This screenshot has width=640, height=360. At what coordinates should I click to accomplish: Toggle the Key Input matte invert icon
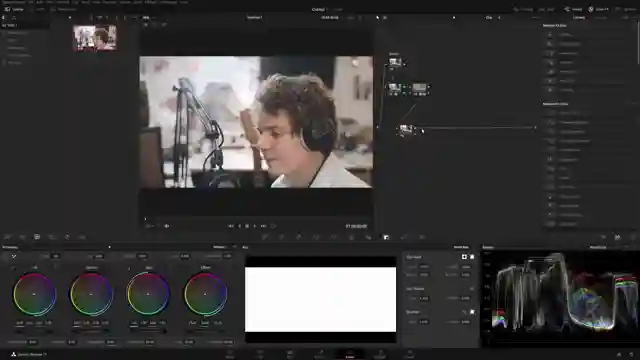point(464,257)
